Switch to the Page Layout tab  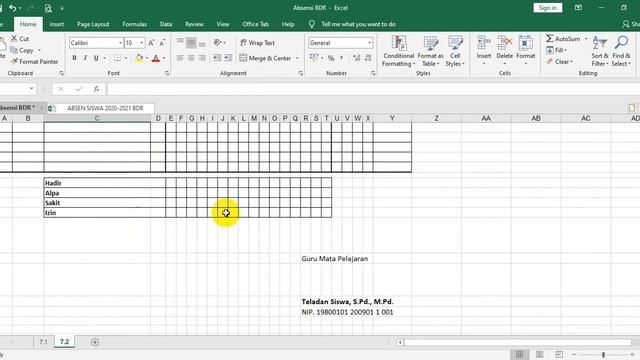[x=93, y=24]
